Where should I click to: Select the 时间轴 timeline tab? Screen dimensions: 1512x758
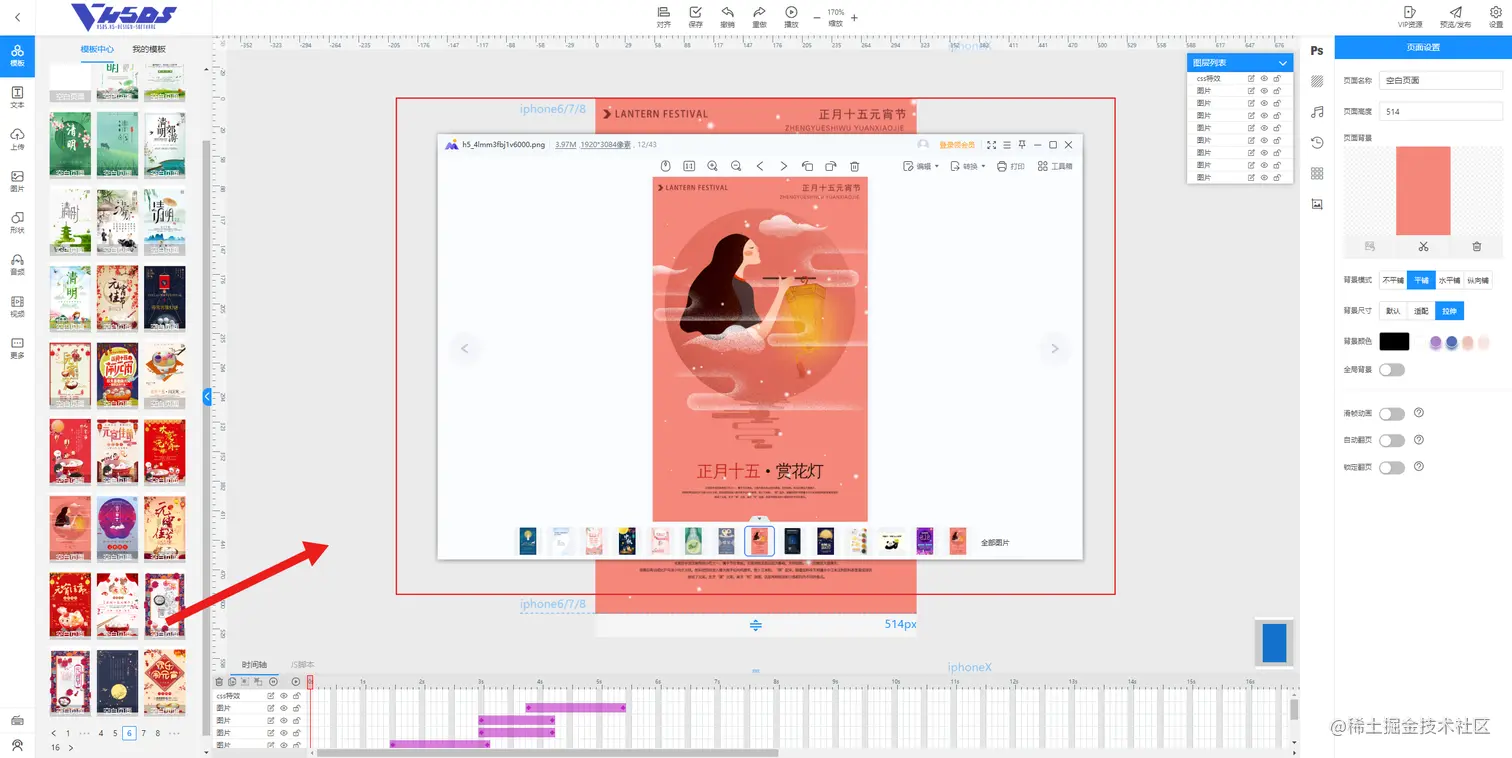coord(254,665)
